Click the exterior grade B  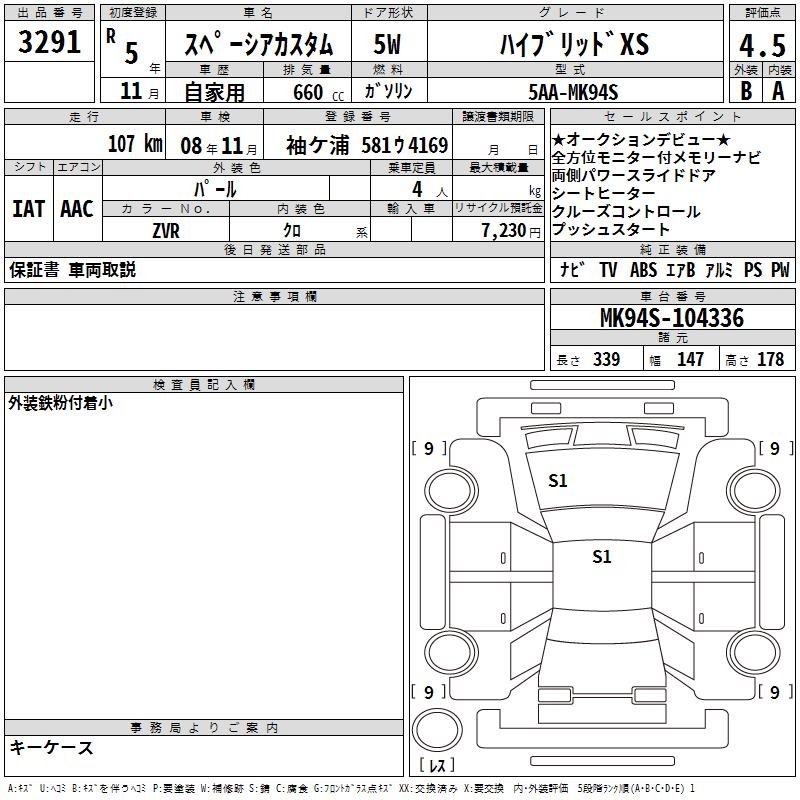[746, 91]
